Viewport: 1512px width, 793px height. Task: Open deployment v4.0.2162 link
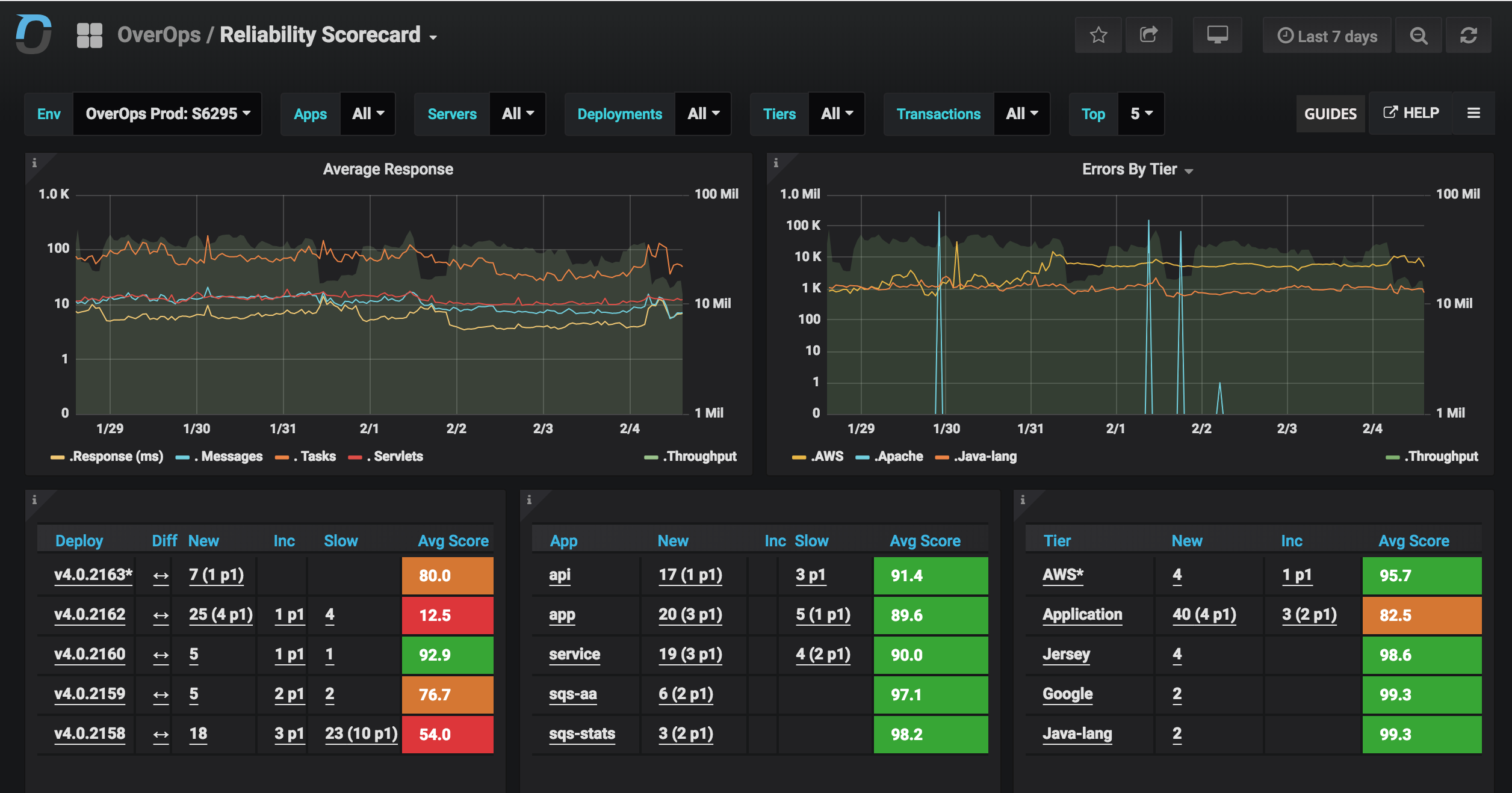pyautogui.click(x=90, y=615)
